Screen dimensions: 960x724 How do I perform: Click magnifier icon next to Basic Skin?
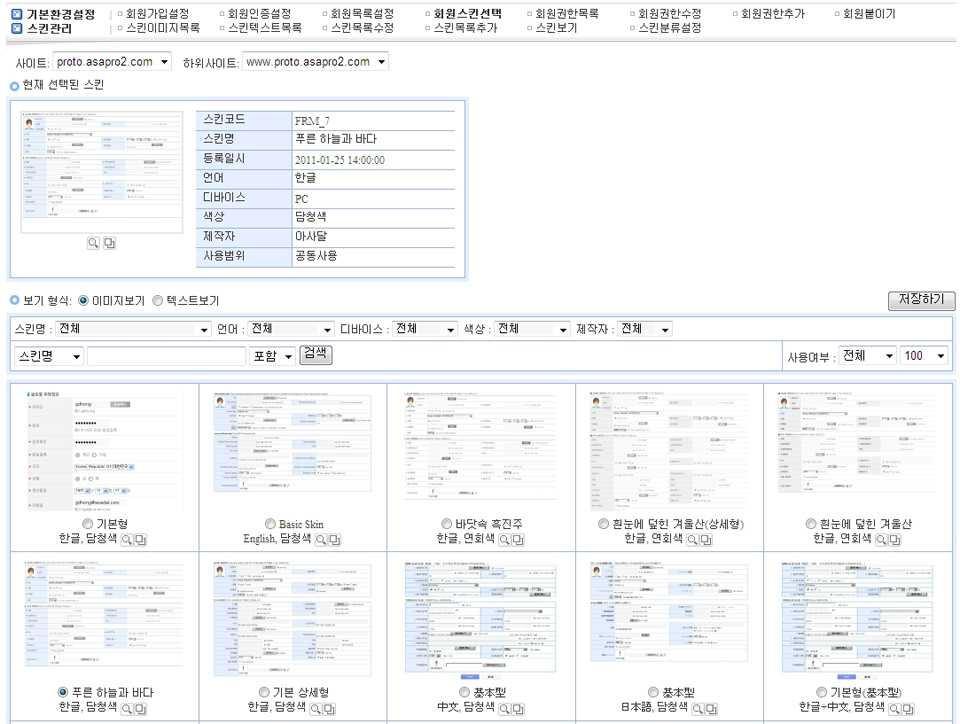[x=321, y=540]
